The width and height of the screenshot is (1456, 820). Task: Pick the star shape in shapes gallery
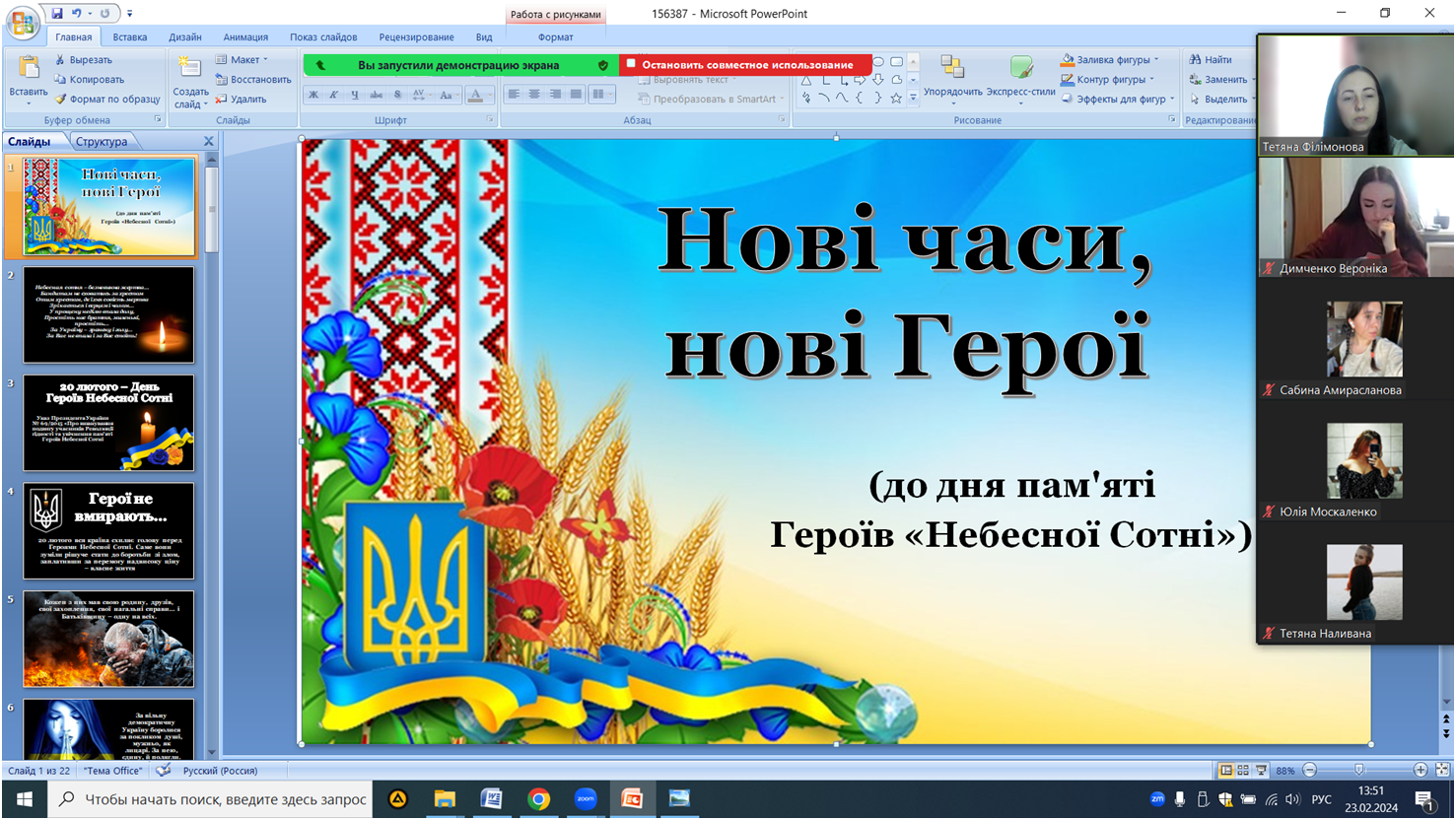tap(896, 99)
